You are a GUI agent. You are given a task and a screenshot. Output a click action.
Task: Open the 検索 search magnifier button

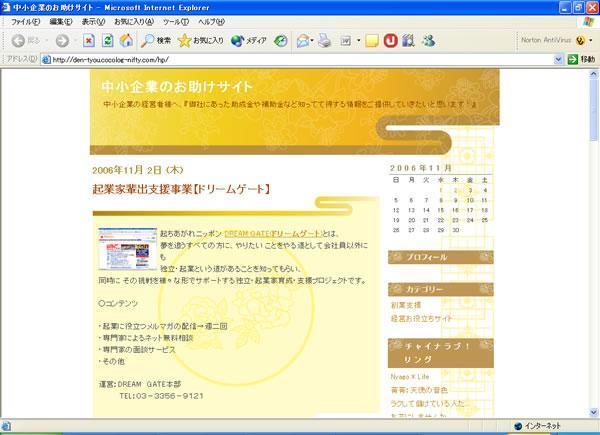[x=156, y=41]
